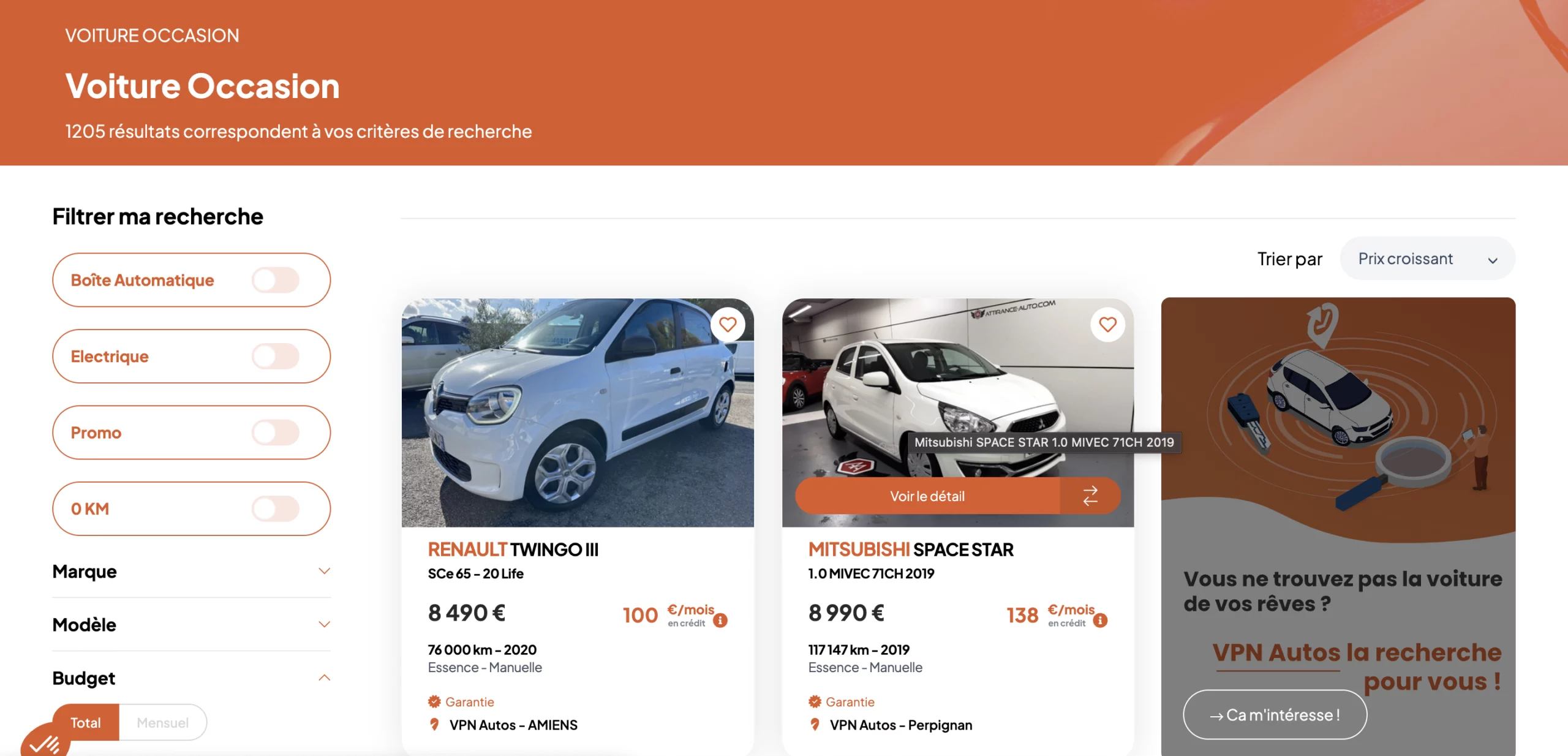Select the Mensuel budget tab

pyautogui.click(x=163, y=722)
